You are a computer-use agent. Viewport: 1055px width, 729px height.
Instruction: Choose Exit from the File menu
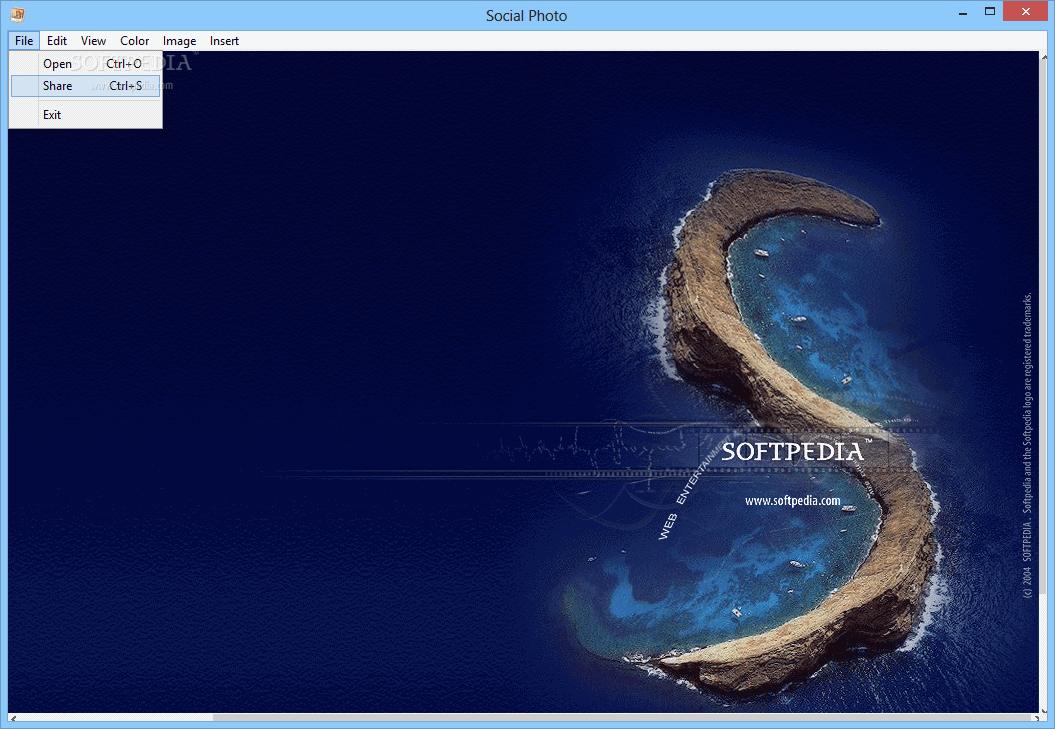coord(85,115)
